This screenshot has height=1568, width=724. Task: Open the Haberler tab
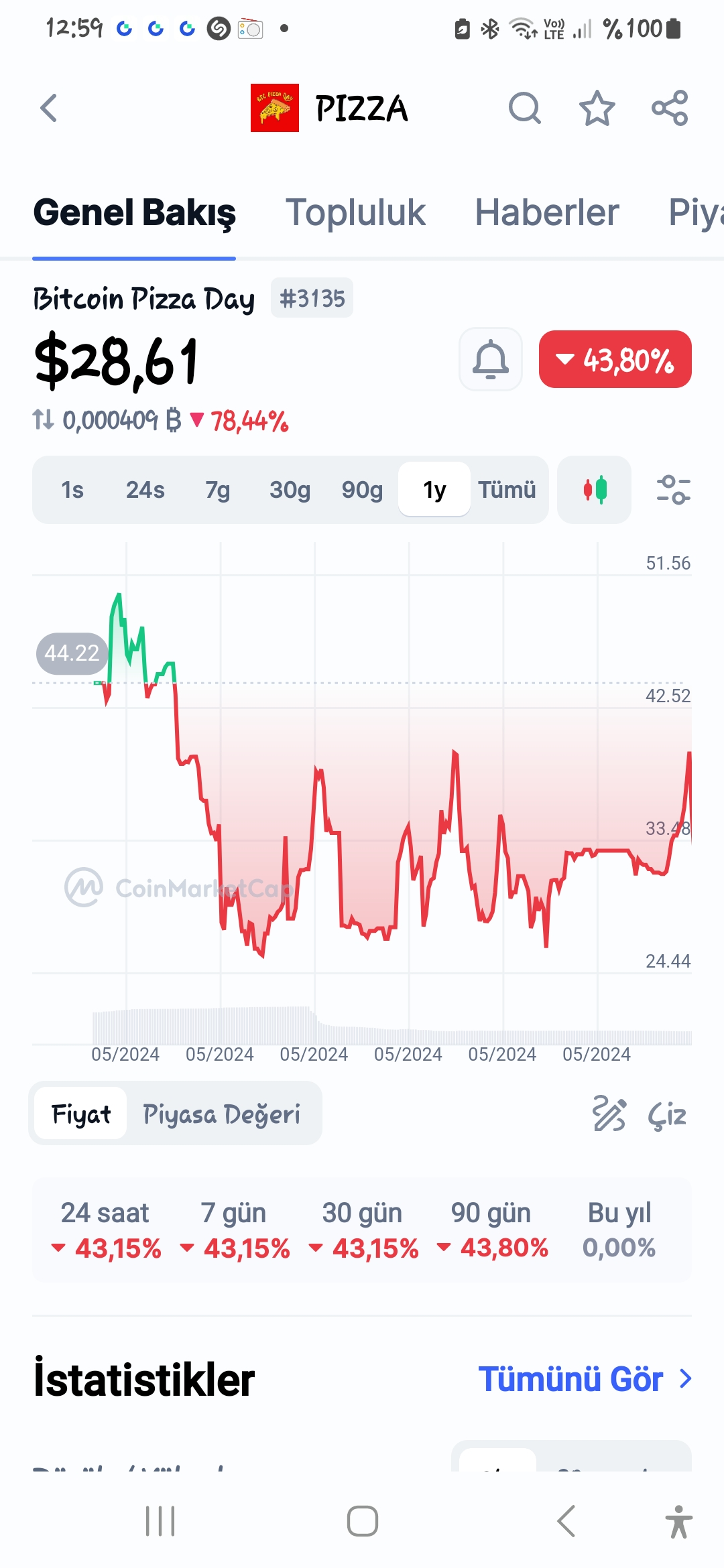click(546, 213)
